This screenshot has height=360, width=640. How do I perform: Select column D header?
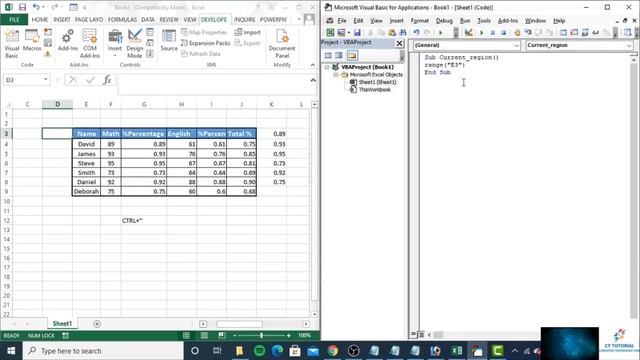point(58,104)
